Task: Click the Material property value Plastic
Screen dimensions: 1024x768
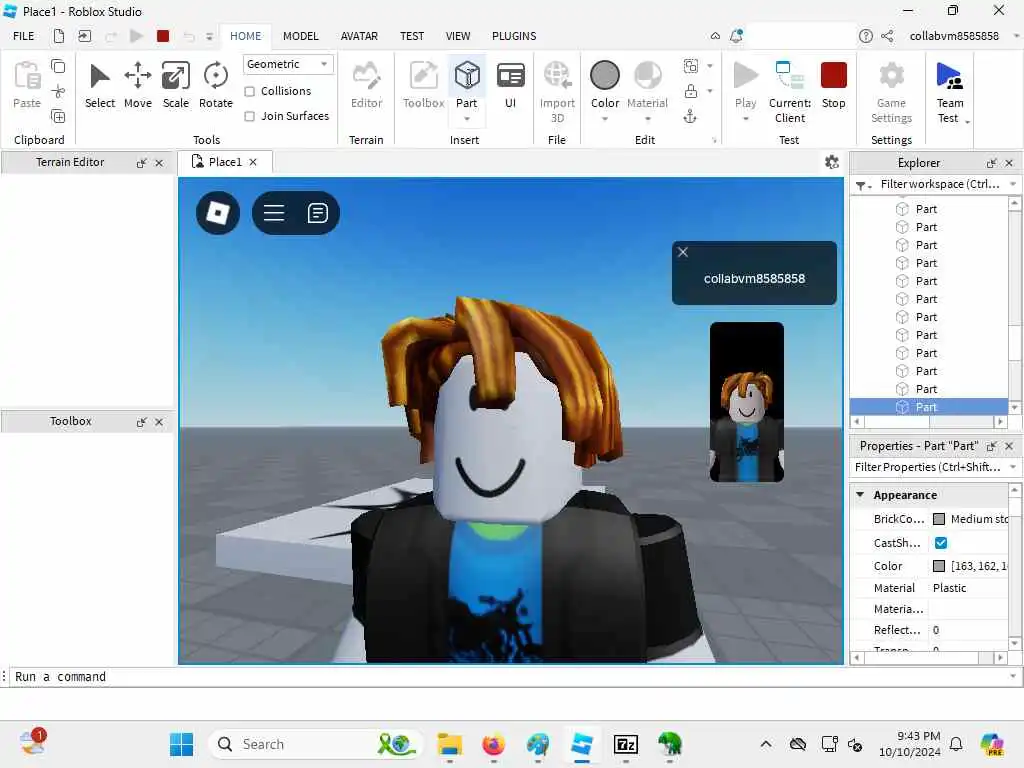Action: [950, 588]
